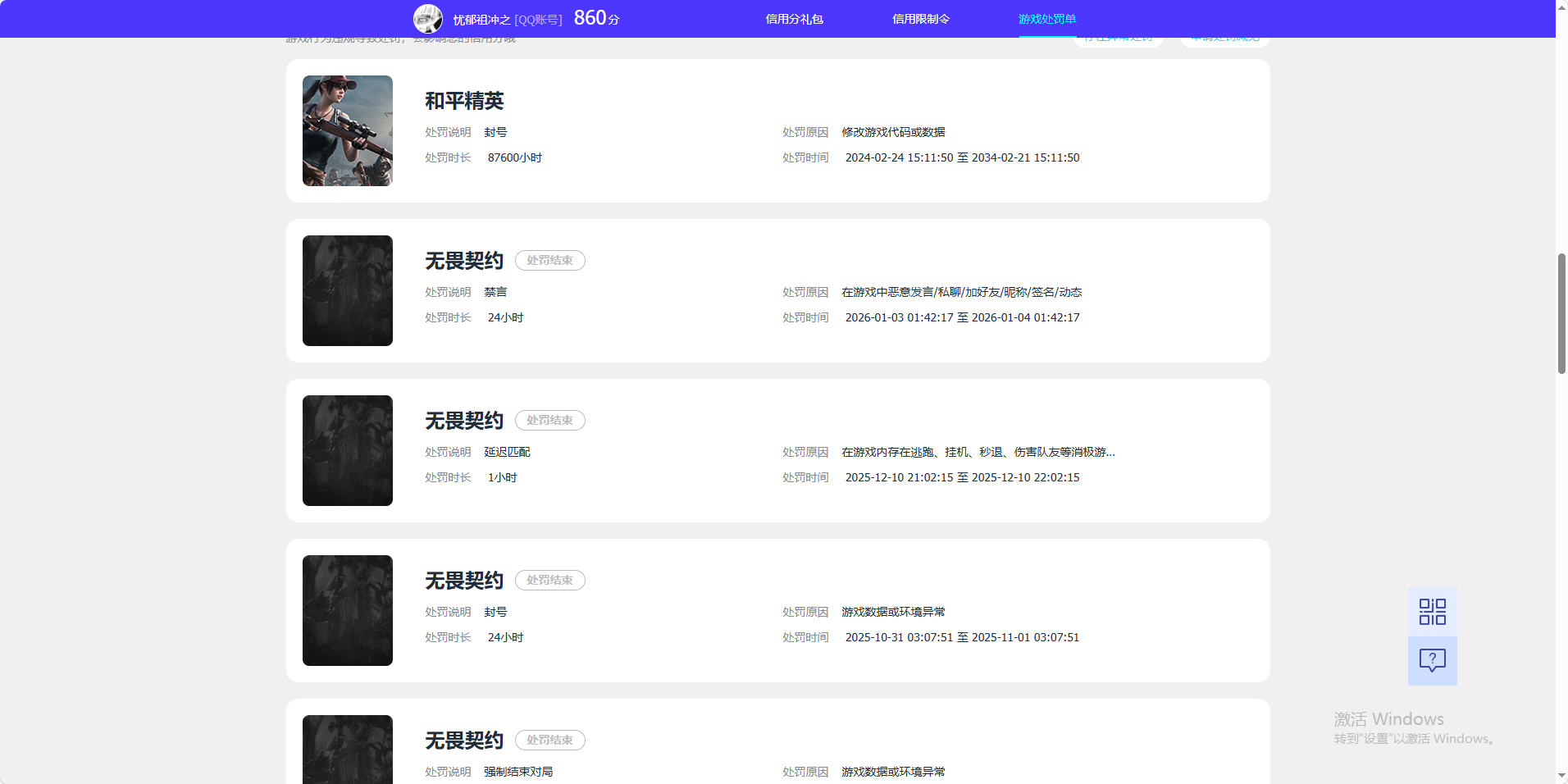
Task: Click the thumbnail of the 封号 24小时 无畏契约 card
Action: pos(348,610)
